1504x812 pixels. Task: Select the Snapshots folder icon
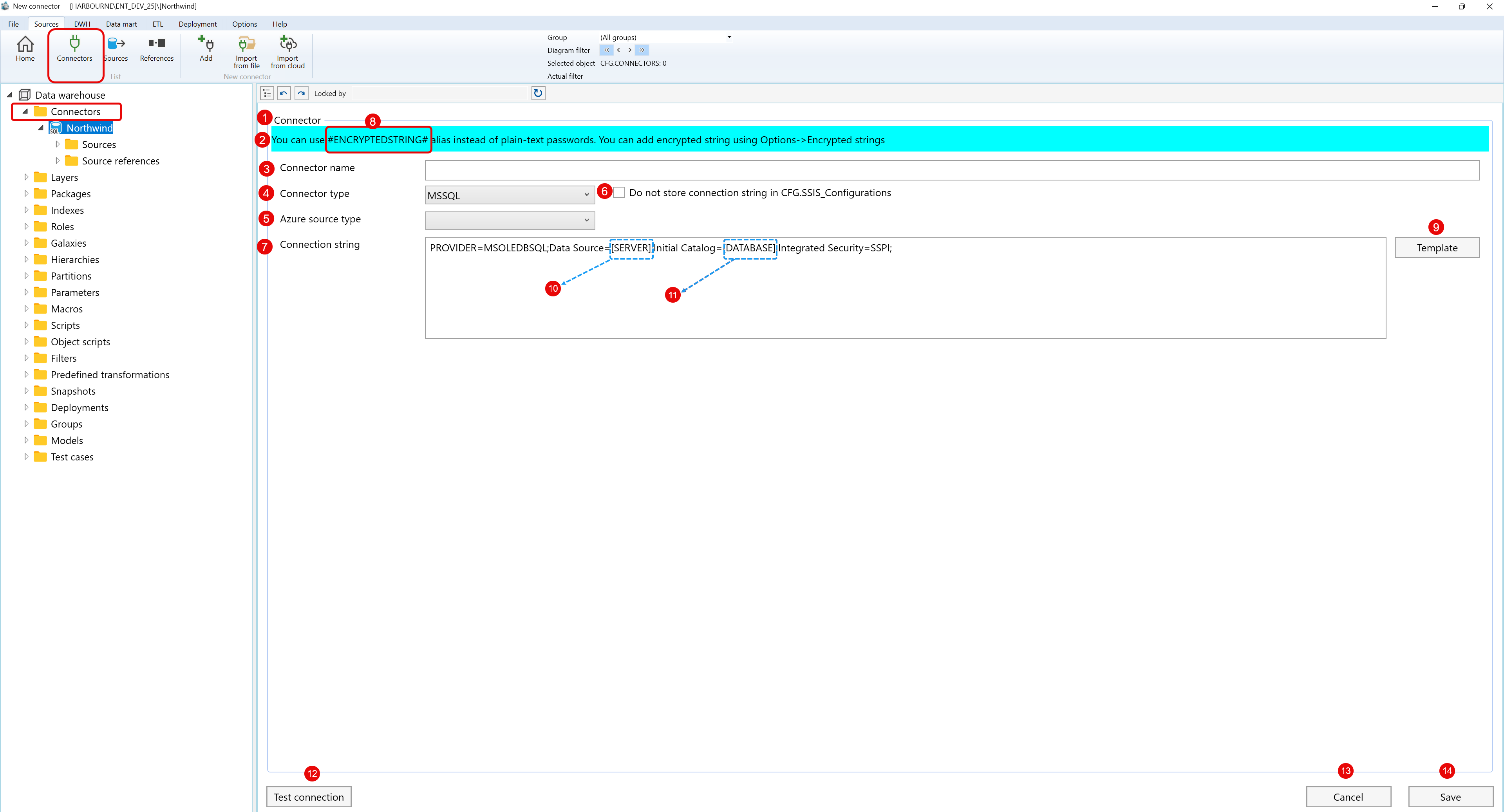pos(40,390)
